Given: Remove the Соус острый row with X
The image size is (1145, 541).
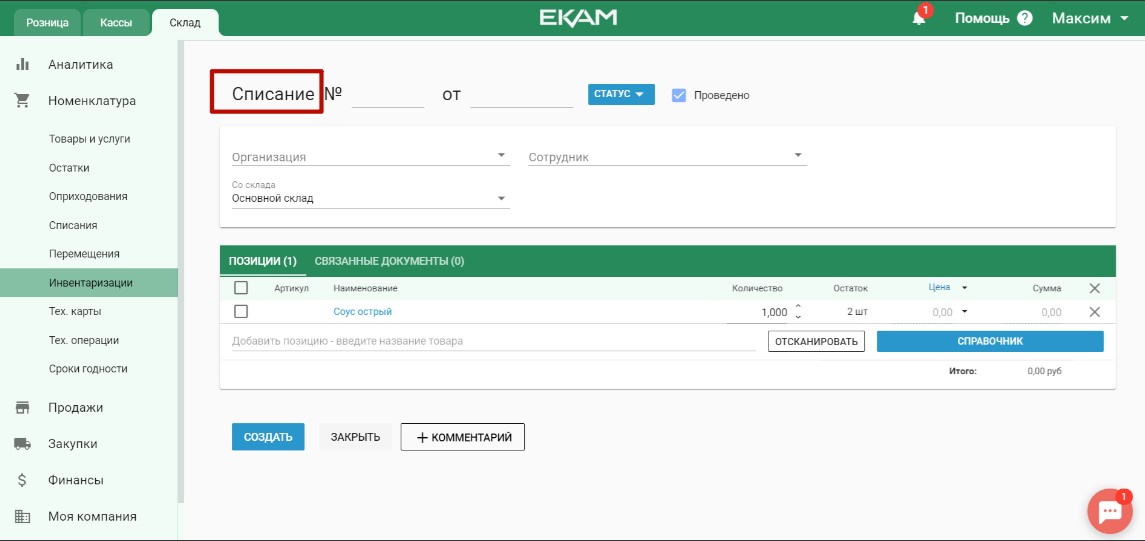Looking at the screenshot, I should click(x=1095, y=312).
